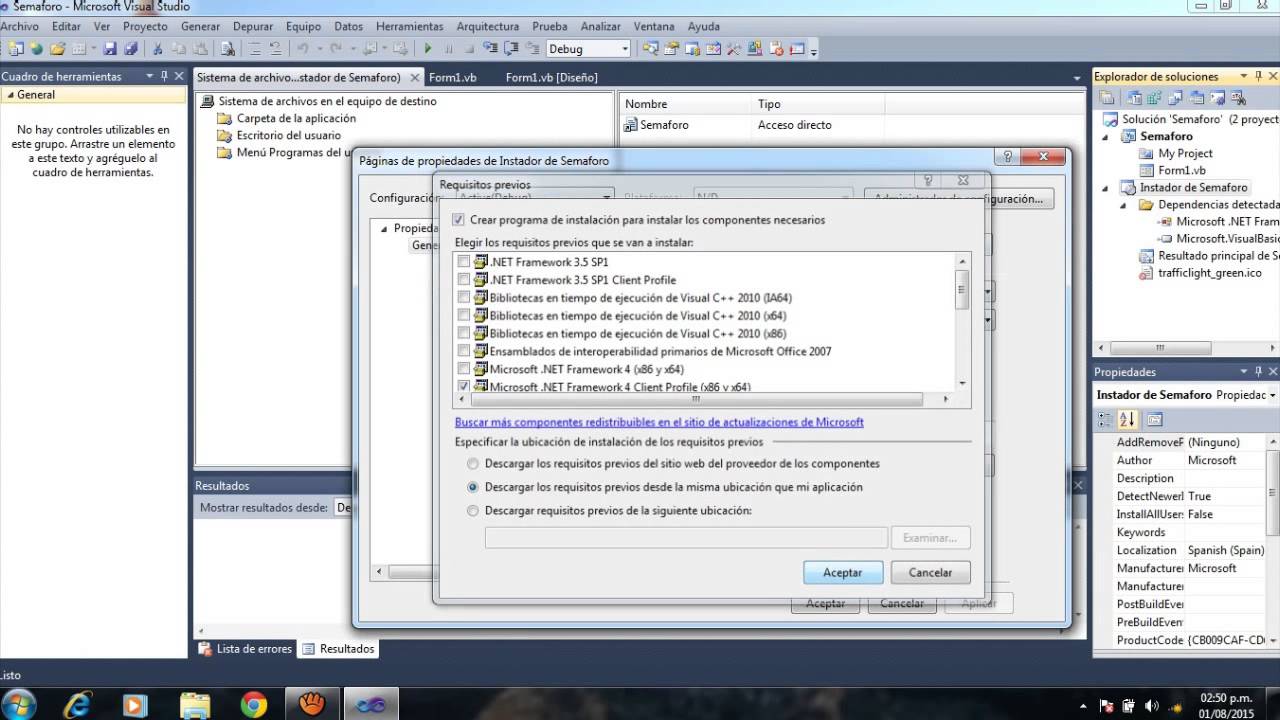Click the Find in Files toolbar icon

click(x=228, y=48)
